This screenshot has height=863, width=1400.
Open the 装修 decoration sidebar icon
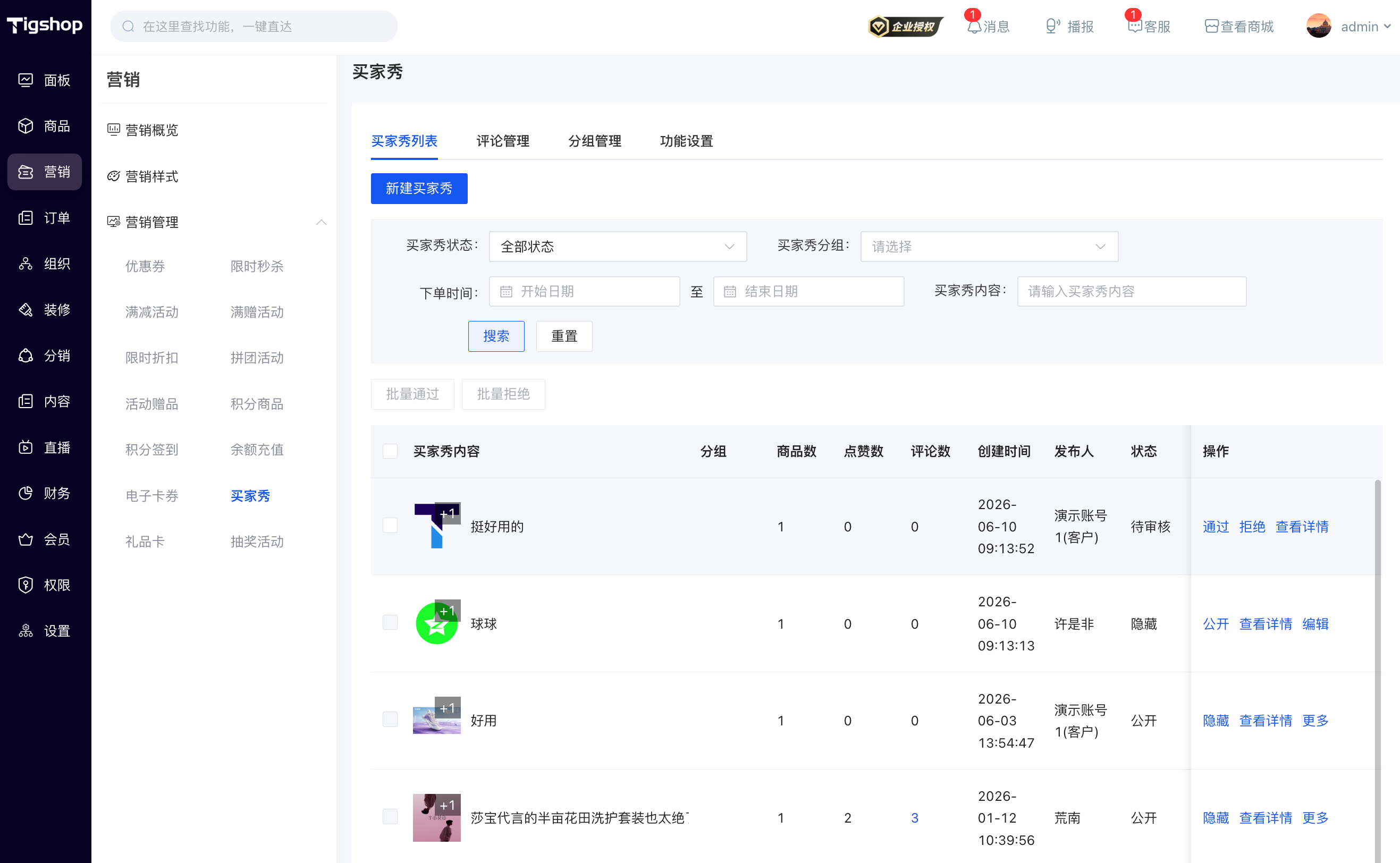[26, 310]
